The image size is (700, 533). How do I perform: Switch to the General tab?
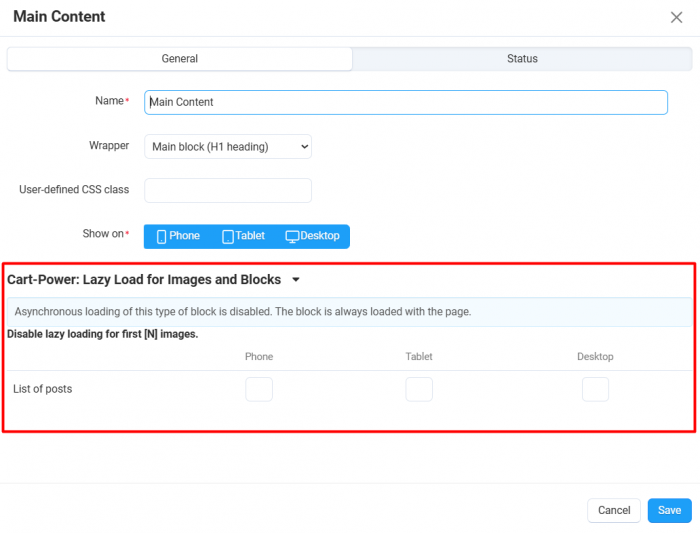(x=179, y=59)
